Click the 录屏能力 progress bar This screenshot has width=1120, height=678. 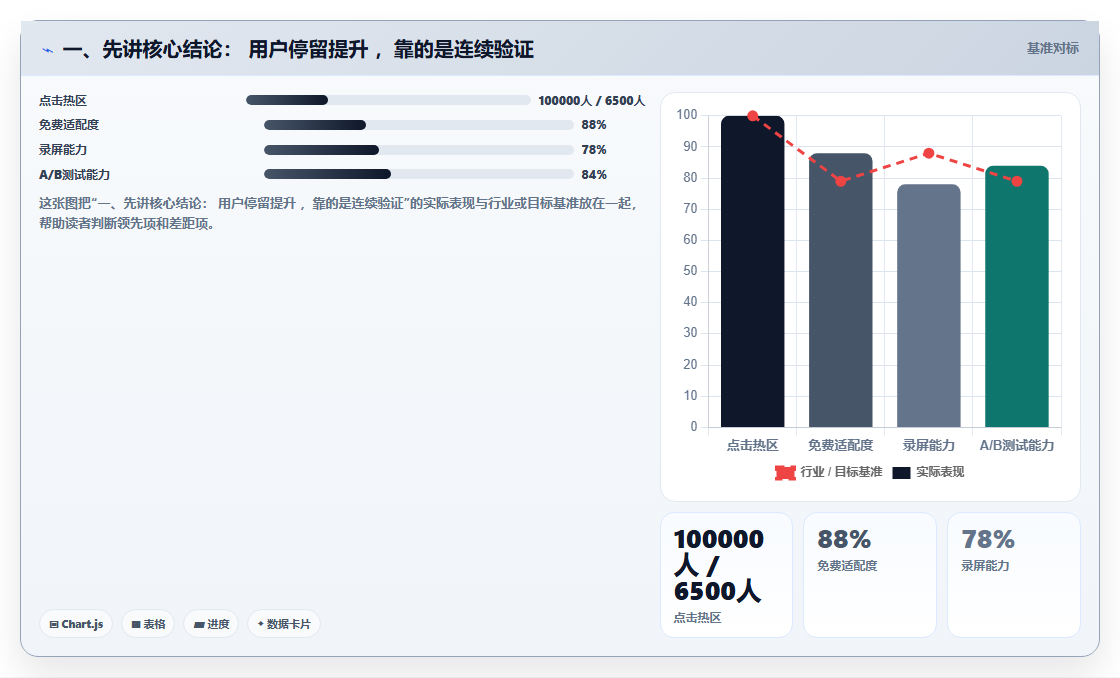[419, 150]
